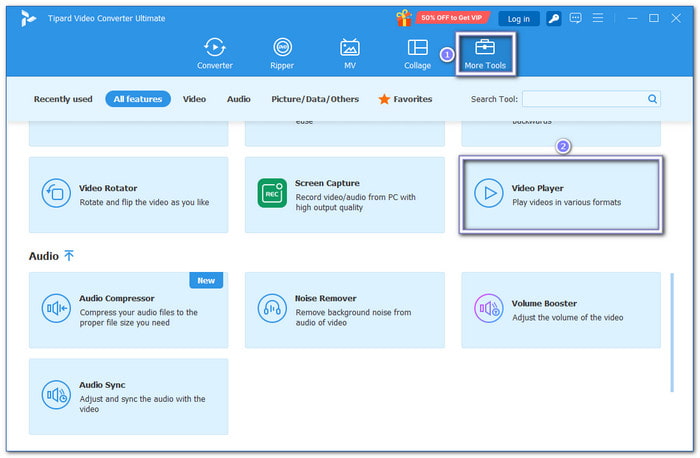Open the register key icon
The height and width of the screenshot is (458, 700).
click(554, 18)
